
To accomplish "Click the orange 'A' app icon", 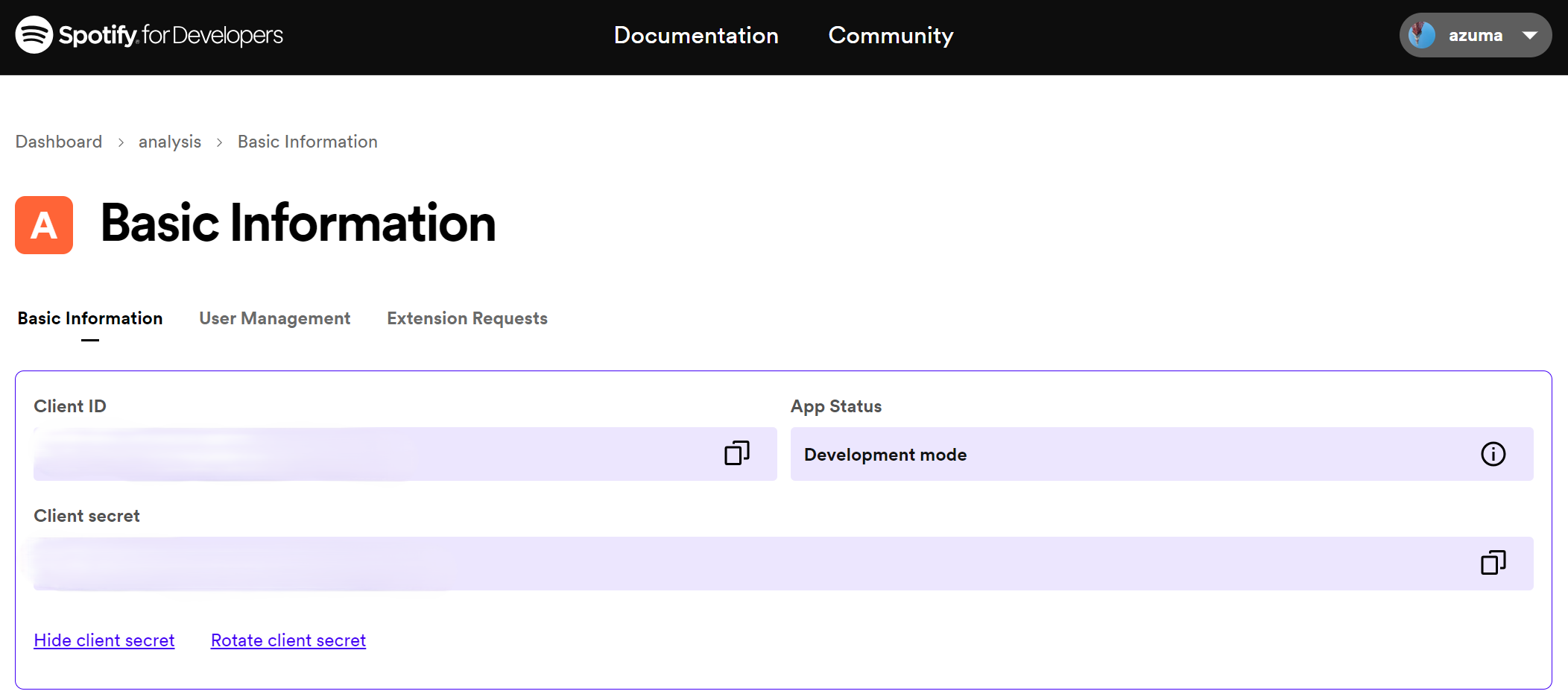I will pos(44,225).
